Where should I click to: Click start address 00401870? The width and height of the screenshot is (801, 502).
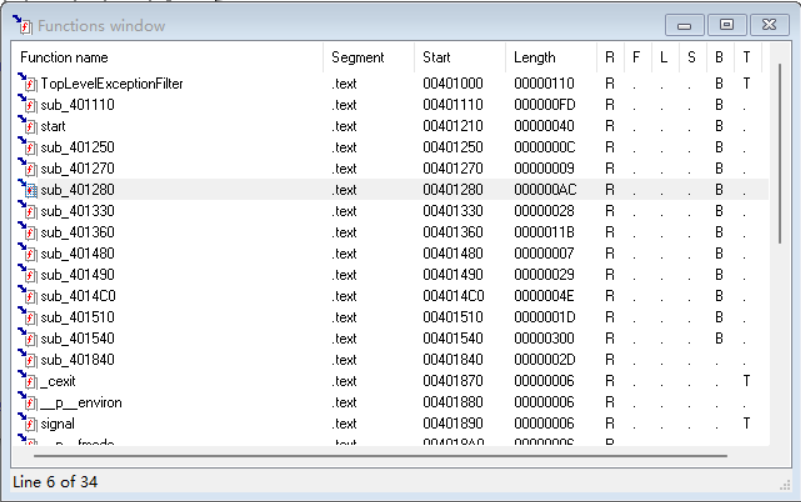(x=453, y=381)
